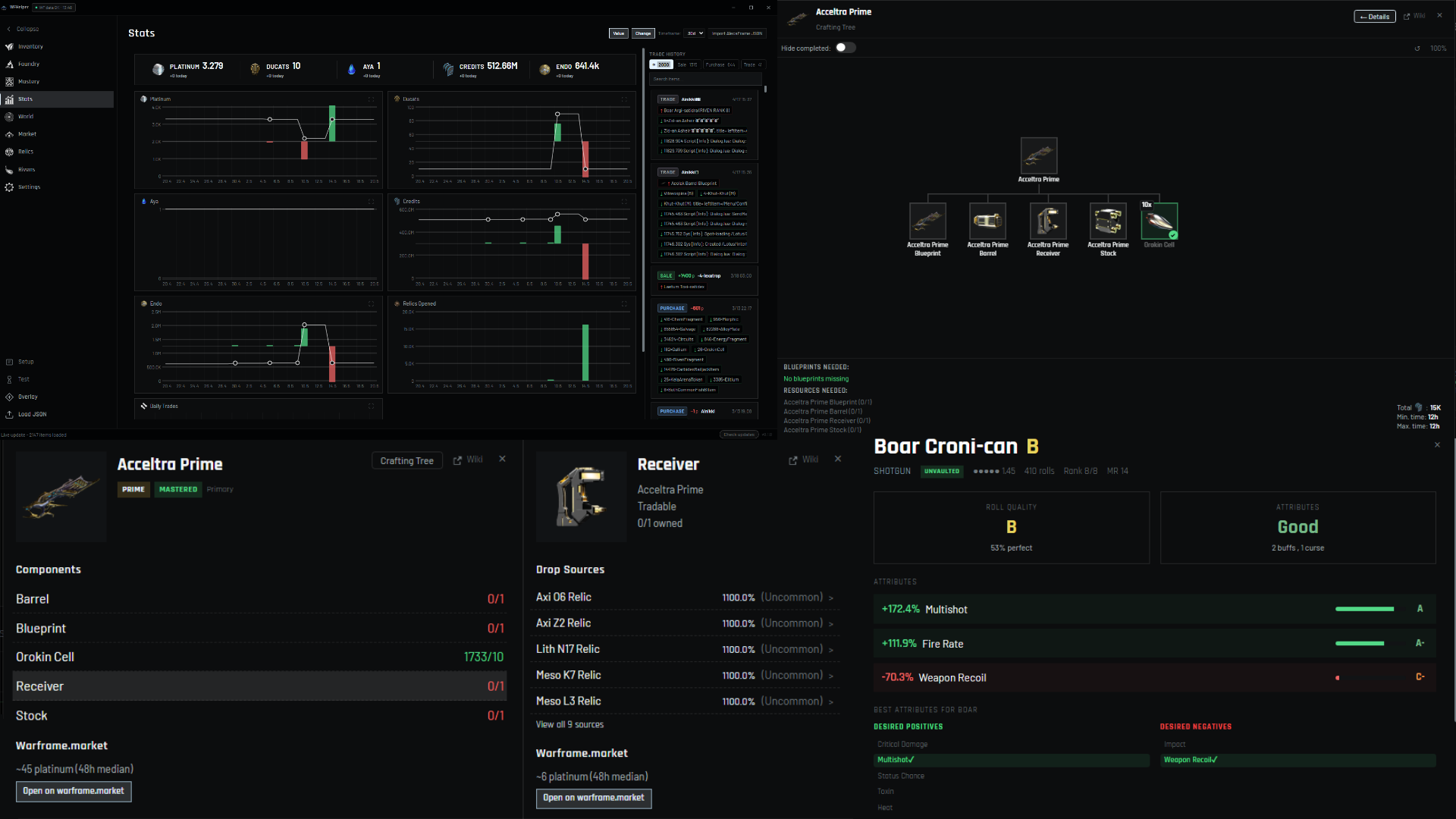The image size is (1456, 819).
Task: Open Settings gear icon in sidebar
Action: 9,187
